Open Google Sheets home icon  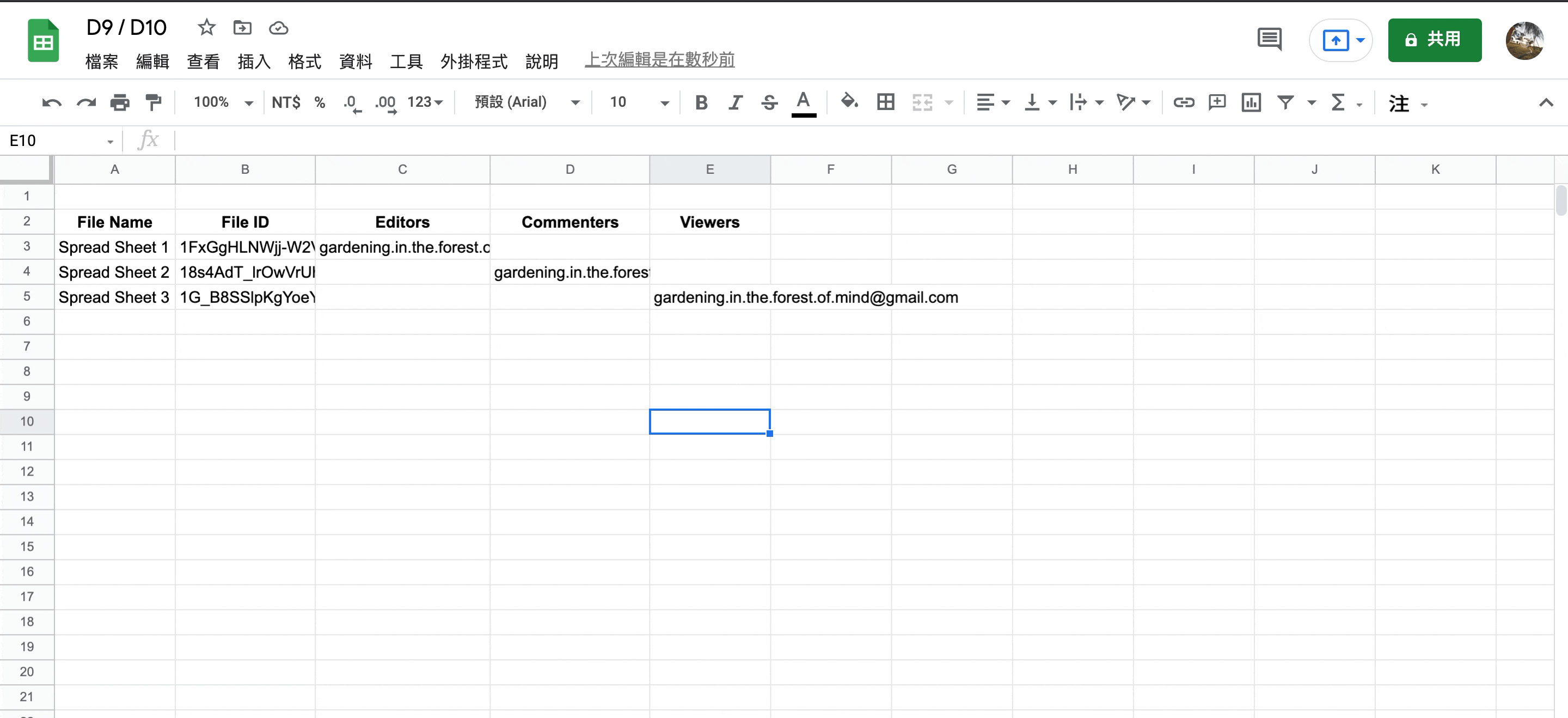click(x=43, y=41)
